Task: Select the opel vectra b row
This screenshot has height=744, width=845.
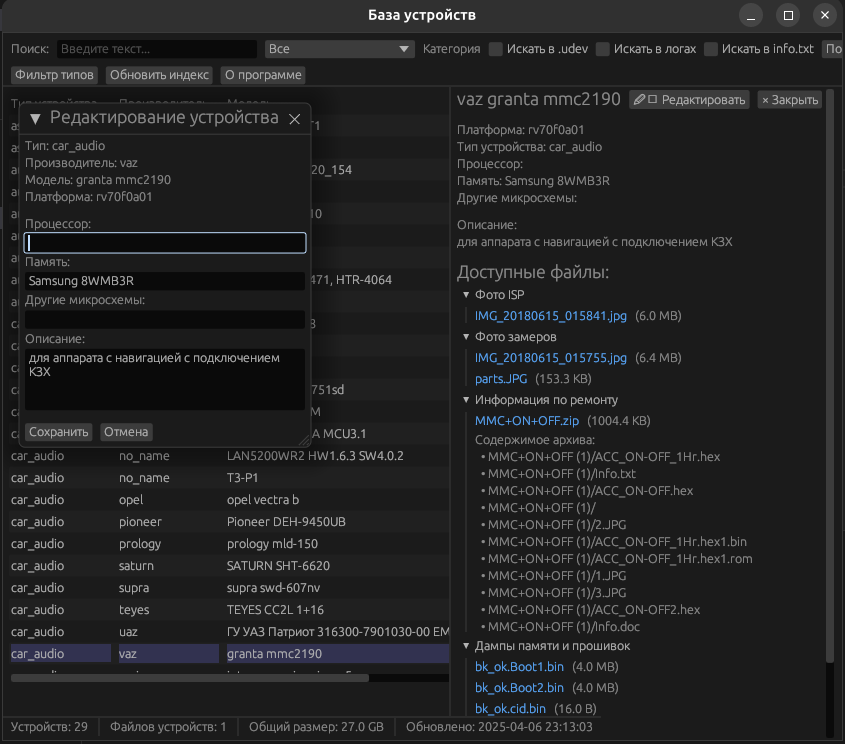Action: 230,499
